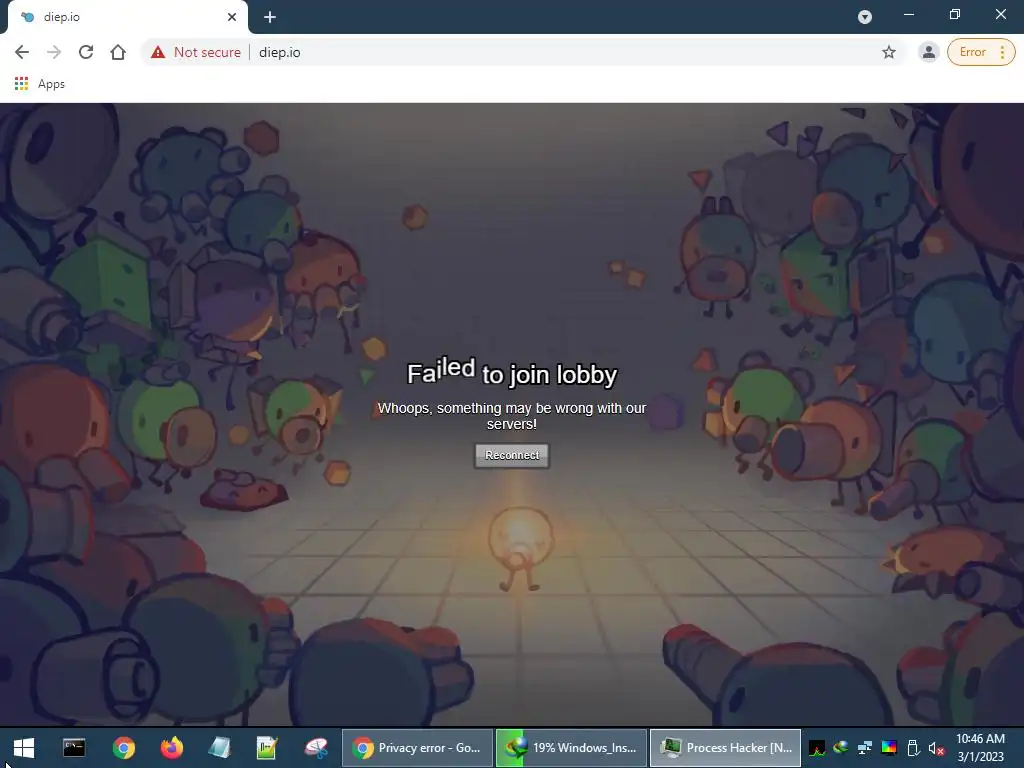Reload the diep.io page

click(x=86, y=52)
